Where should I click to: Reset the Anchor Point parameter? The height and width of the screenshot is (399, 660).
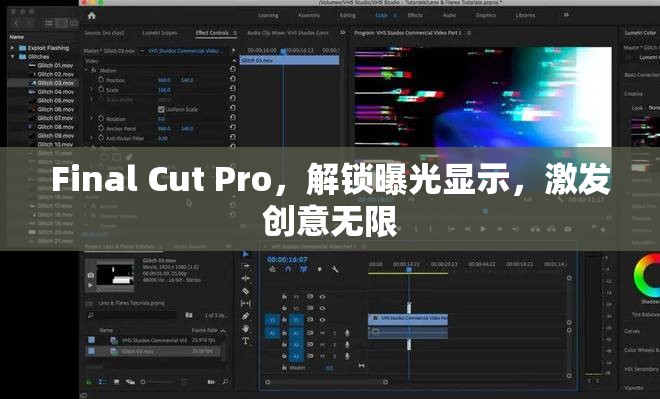point(233,128)
